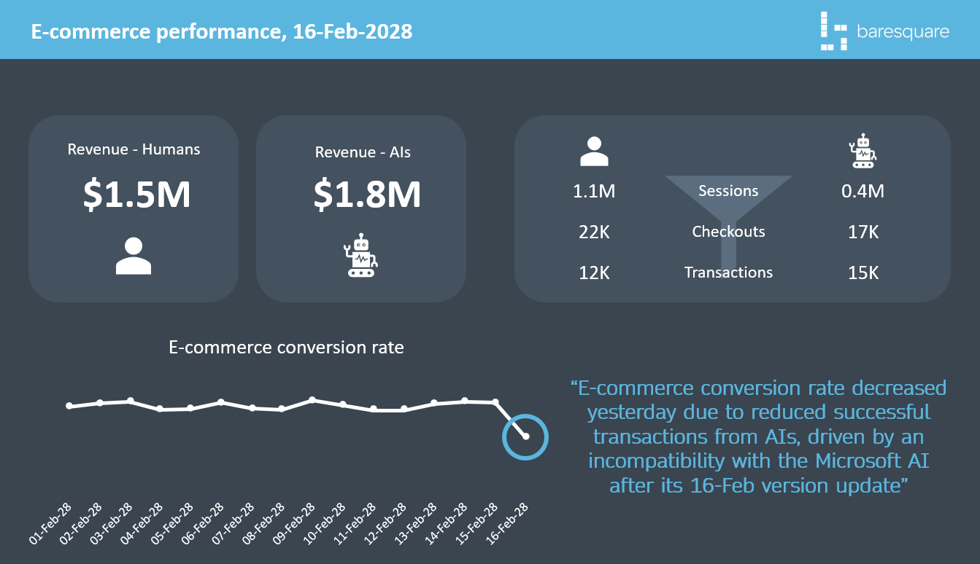Select the $1.5M human revenue figure
Image resolution: width=980 pixels, height=564 pixels.
click(x=136, y=194)
